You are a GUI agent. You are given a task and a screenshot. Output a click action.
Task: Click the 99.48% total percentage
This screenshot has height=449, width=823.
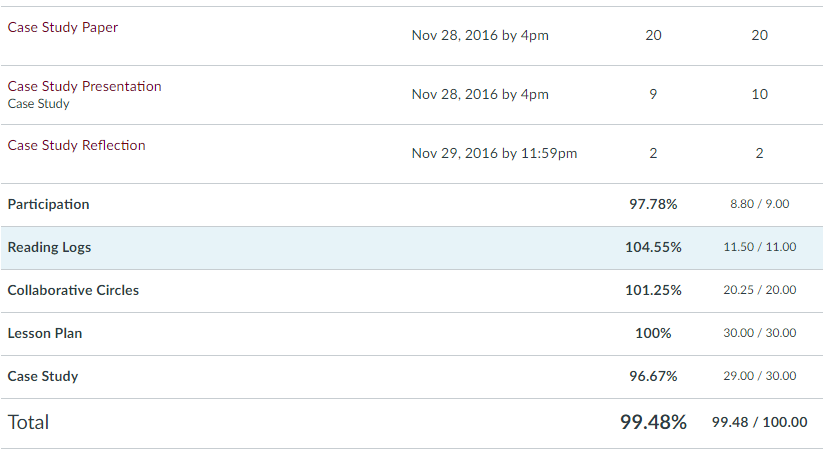(x=653, y=422)
